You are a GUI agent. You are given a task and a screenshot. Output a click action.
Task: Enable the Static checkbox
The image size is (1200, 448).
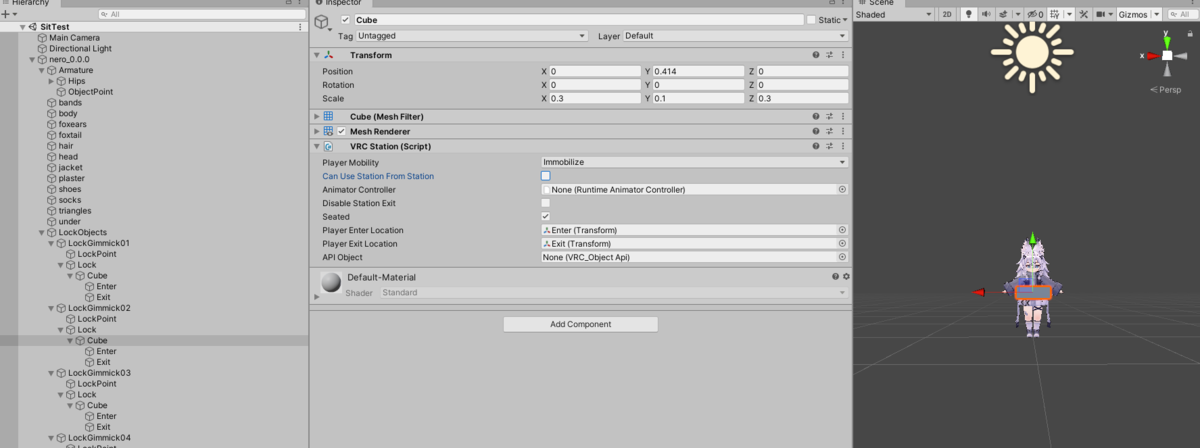pos(810,20)
